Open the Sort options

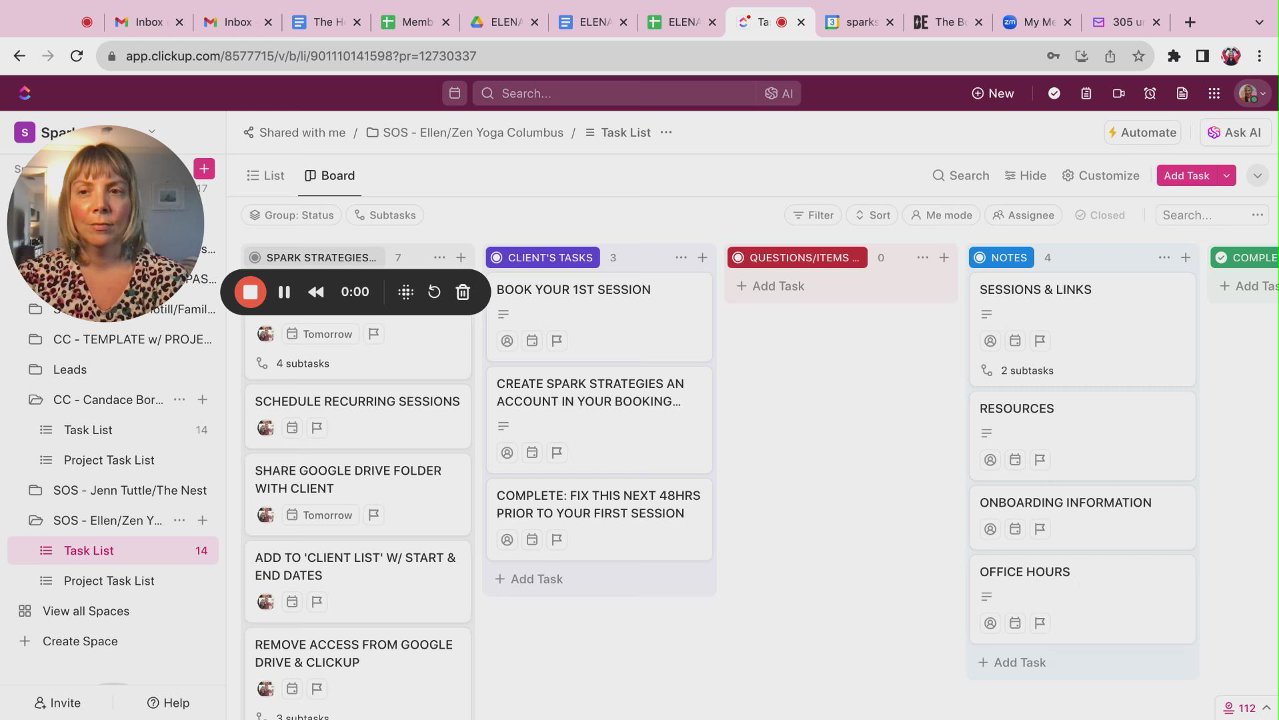(x=871, y=215)
